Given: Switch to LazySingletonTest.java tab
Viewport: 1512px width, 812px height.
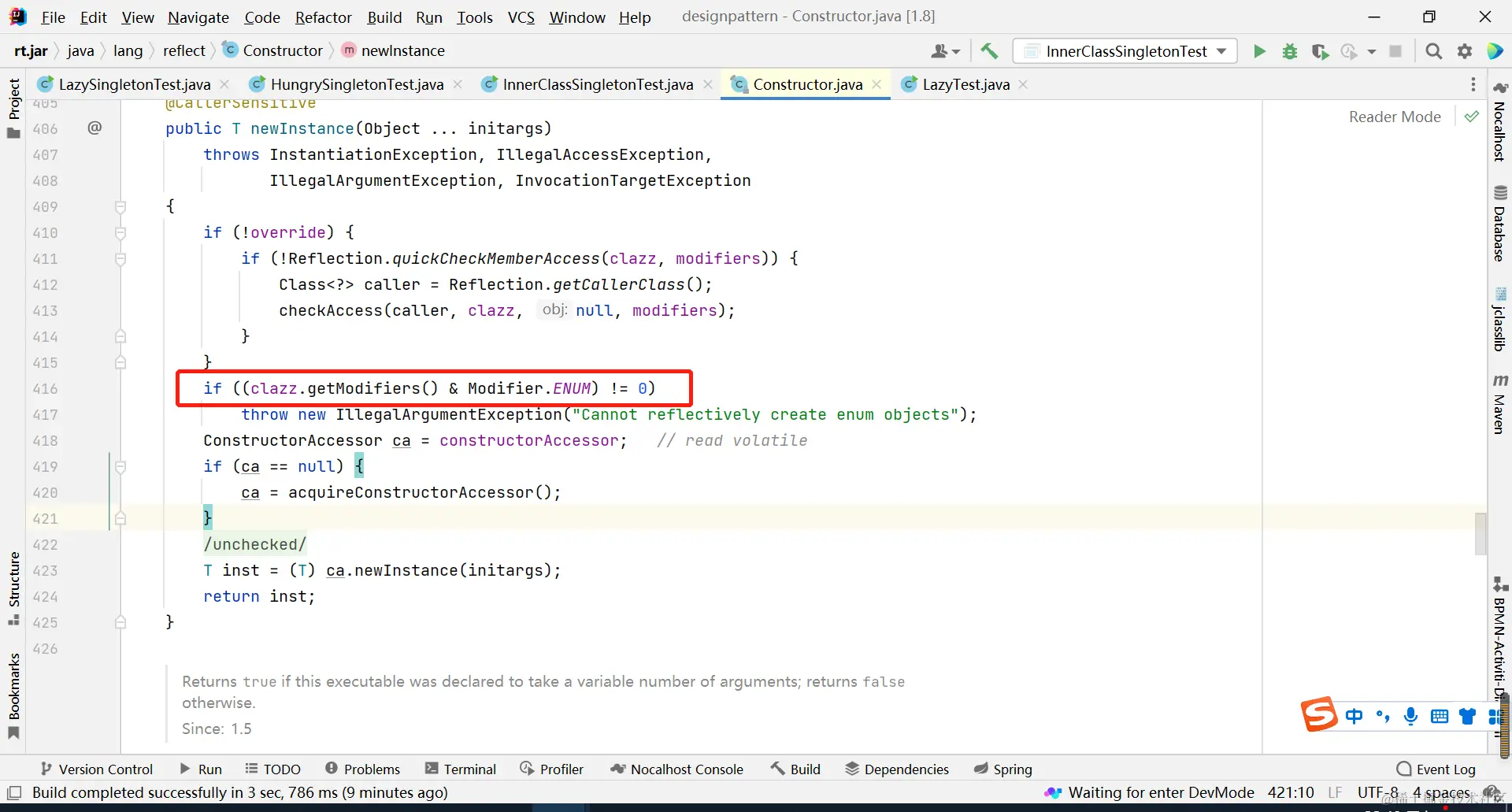Looking at the screenshot, I should coord(135,84).
